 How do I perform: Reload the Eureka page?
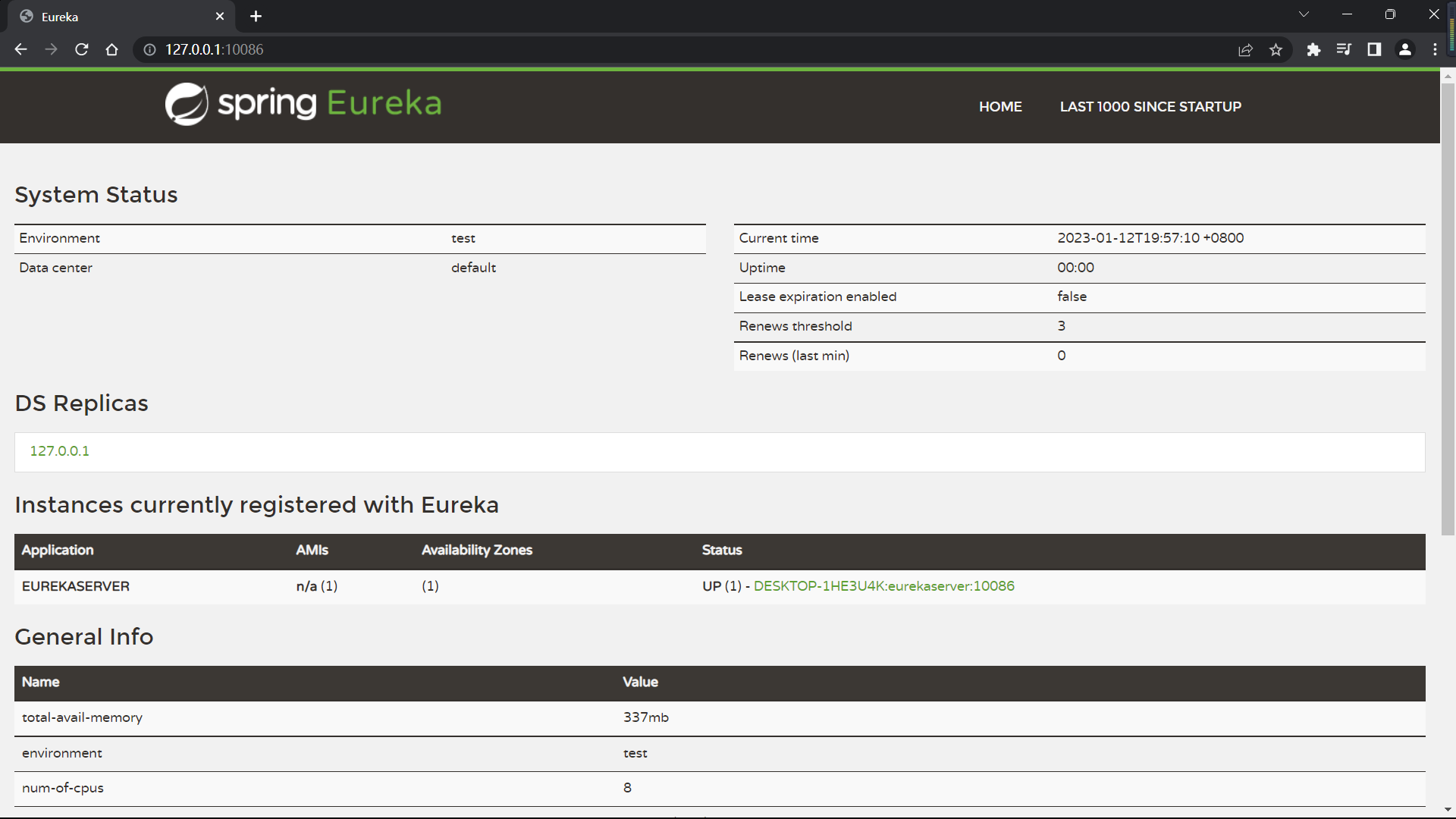(82, 49)
